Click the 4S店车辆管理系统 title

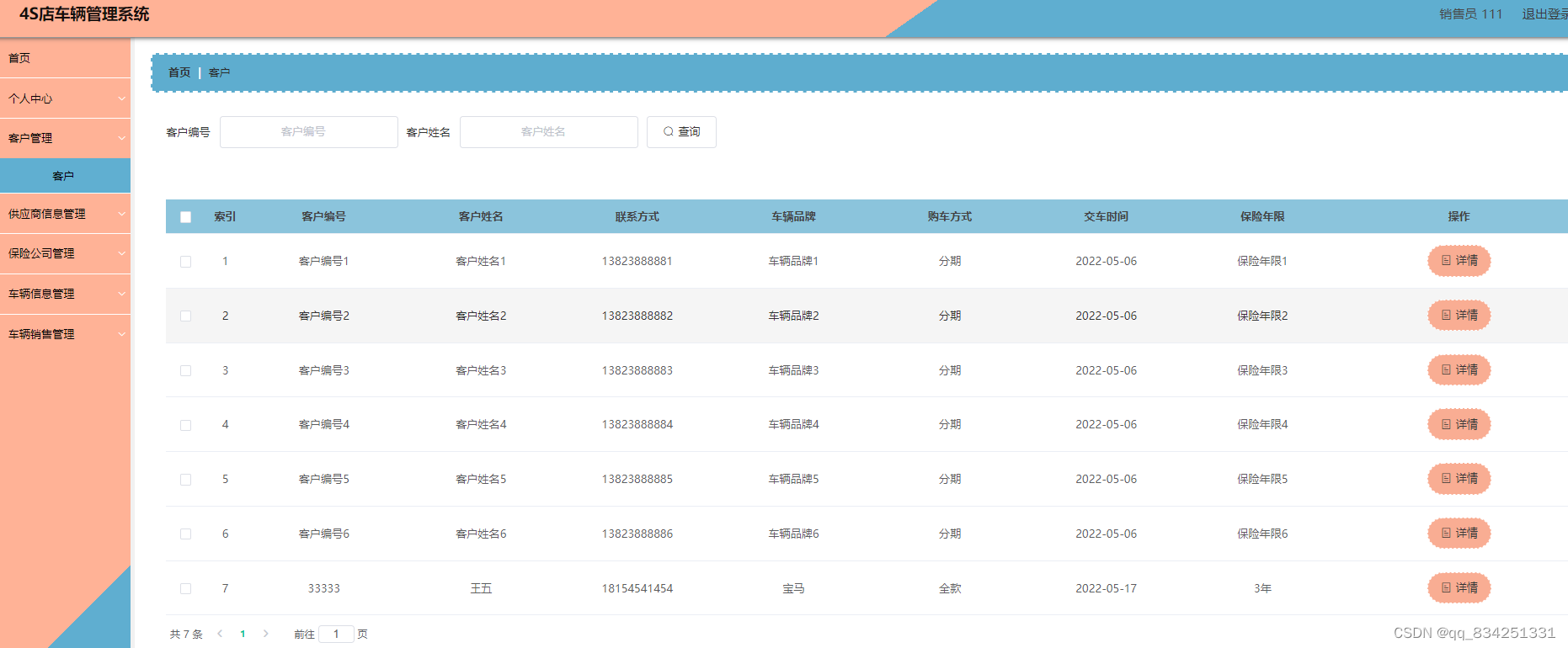(84, 14)
